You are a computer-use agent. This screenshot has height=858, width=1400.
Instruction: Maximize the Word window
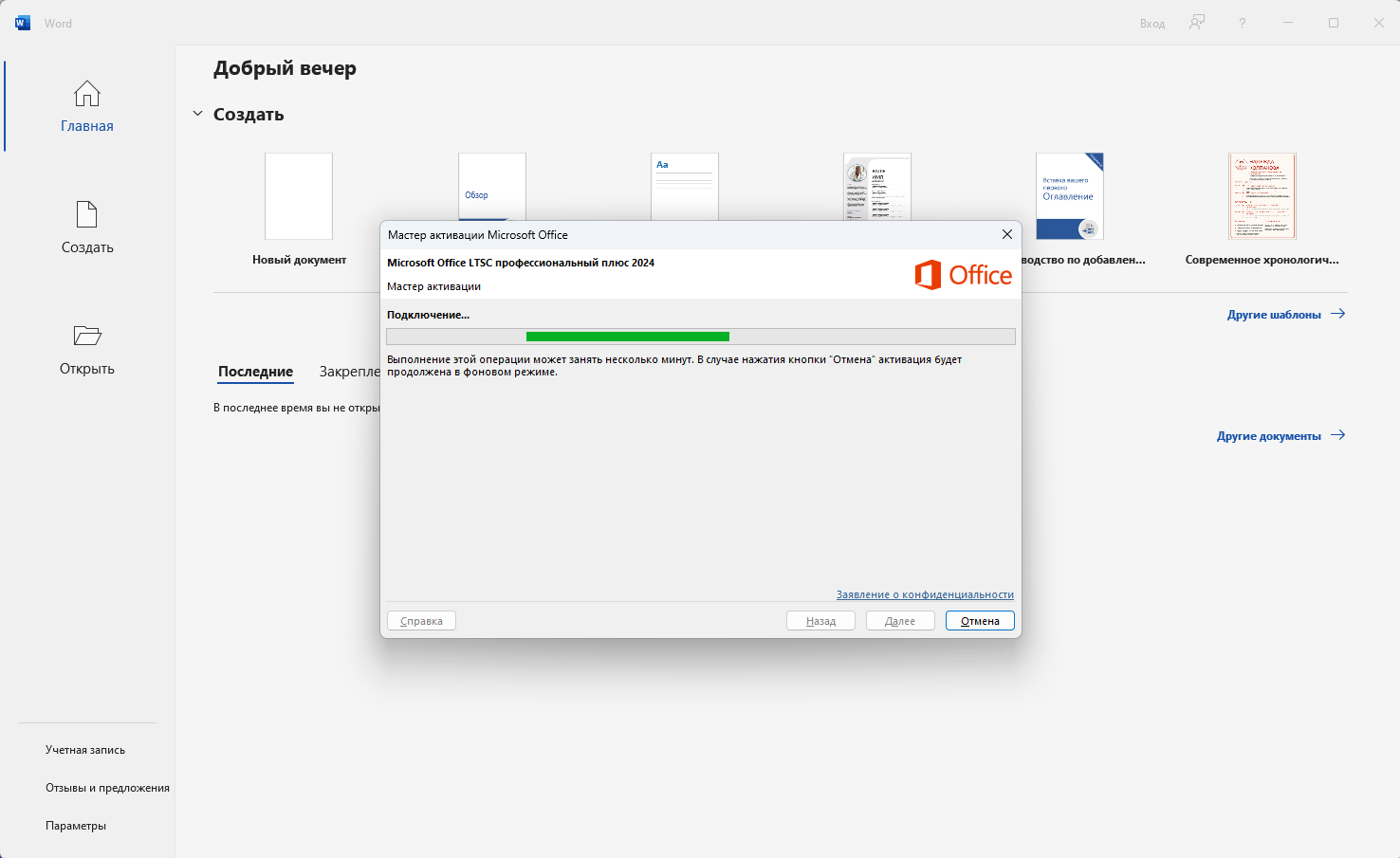click(1334, 23)
